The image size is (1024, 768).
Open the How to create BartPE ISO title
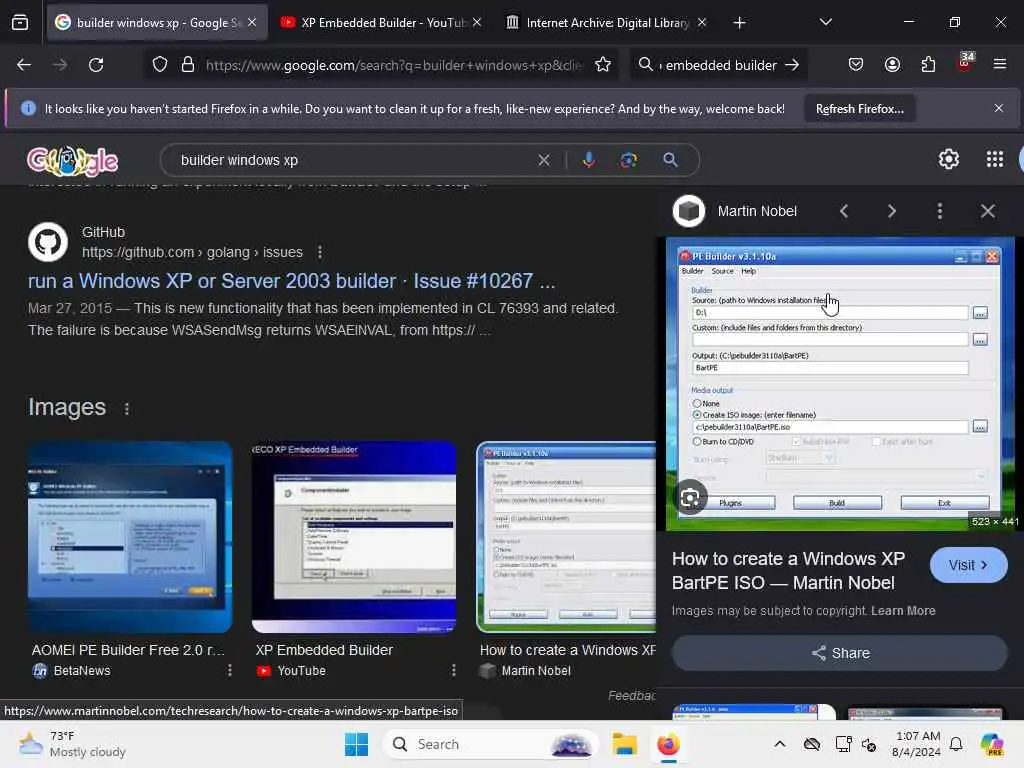pos(788,571)
